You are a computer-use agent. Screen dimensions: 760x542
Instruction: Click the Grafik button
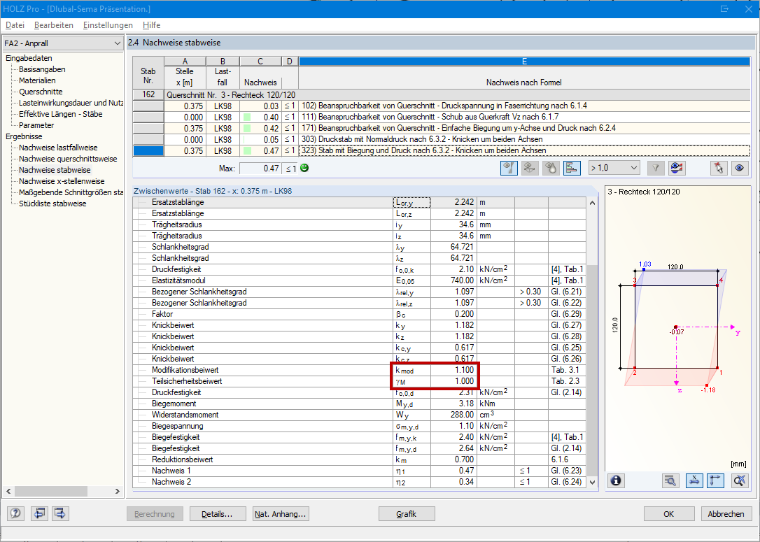coord(406,514)
